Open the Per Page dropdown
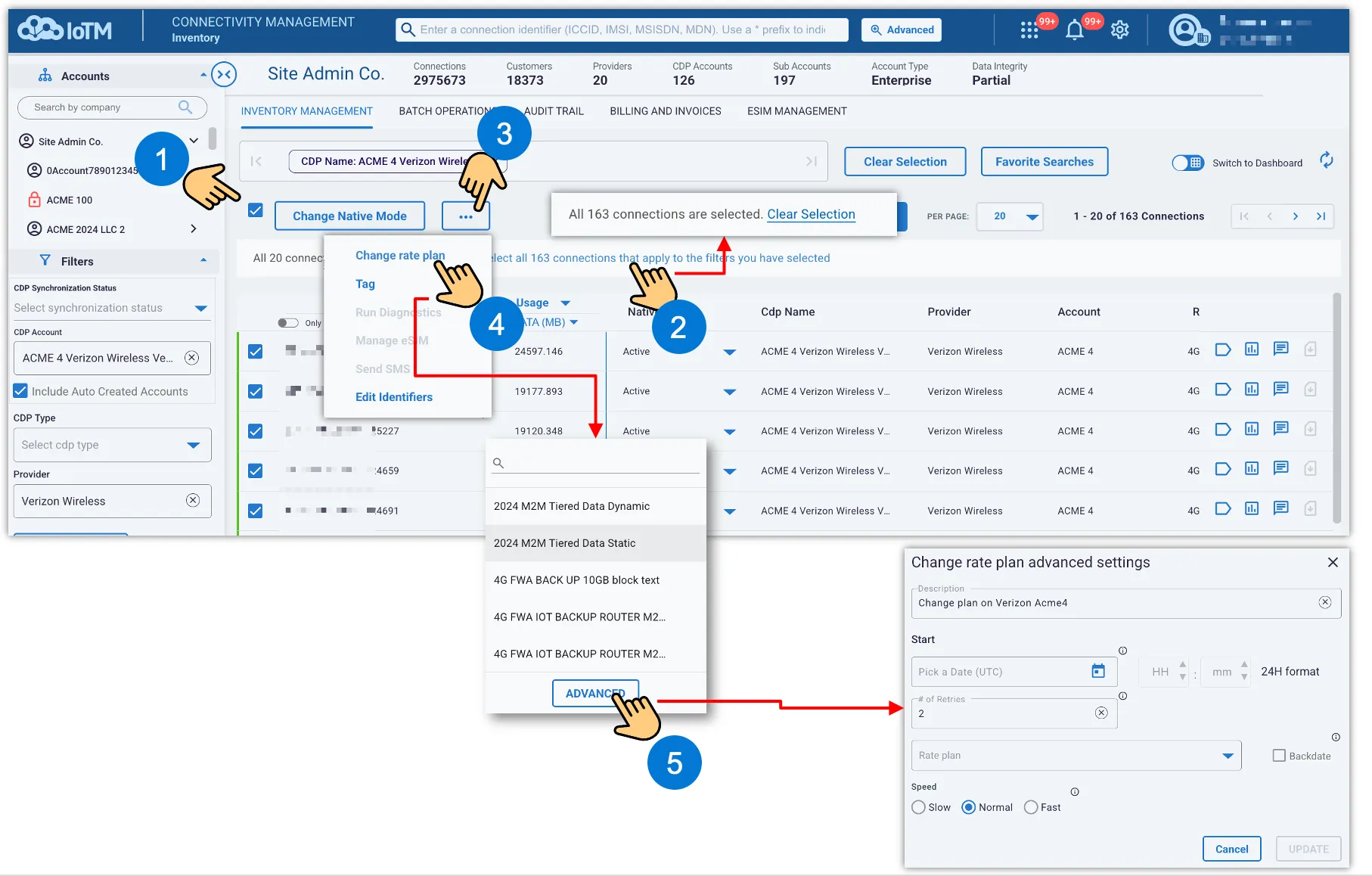Viewport: 1372px width, 876px height. click(x=1010, y=216)
